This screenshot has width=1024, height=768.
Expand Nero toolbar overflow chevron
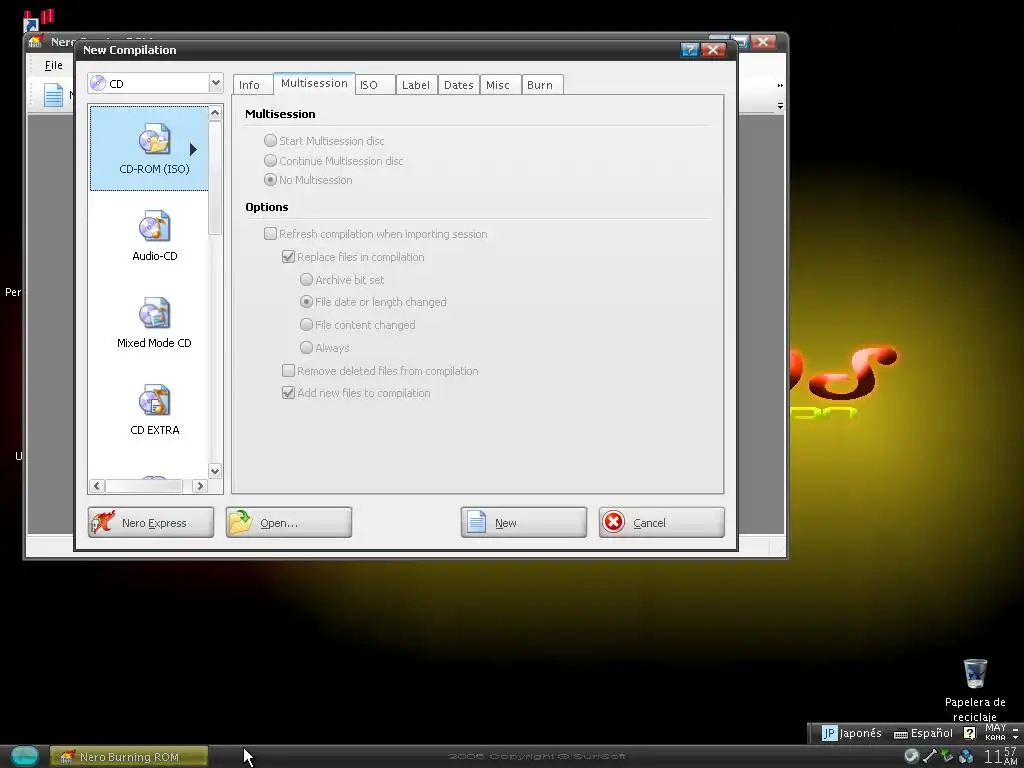[780, 86]
